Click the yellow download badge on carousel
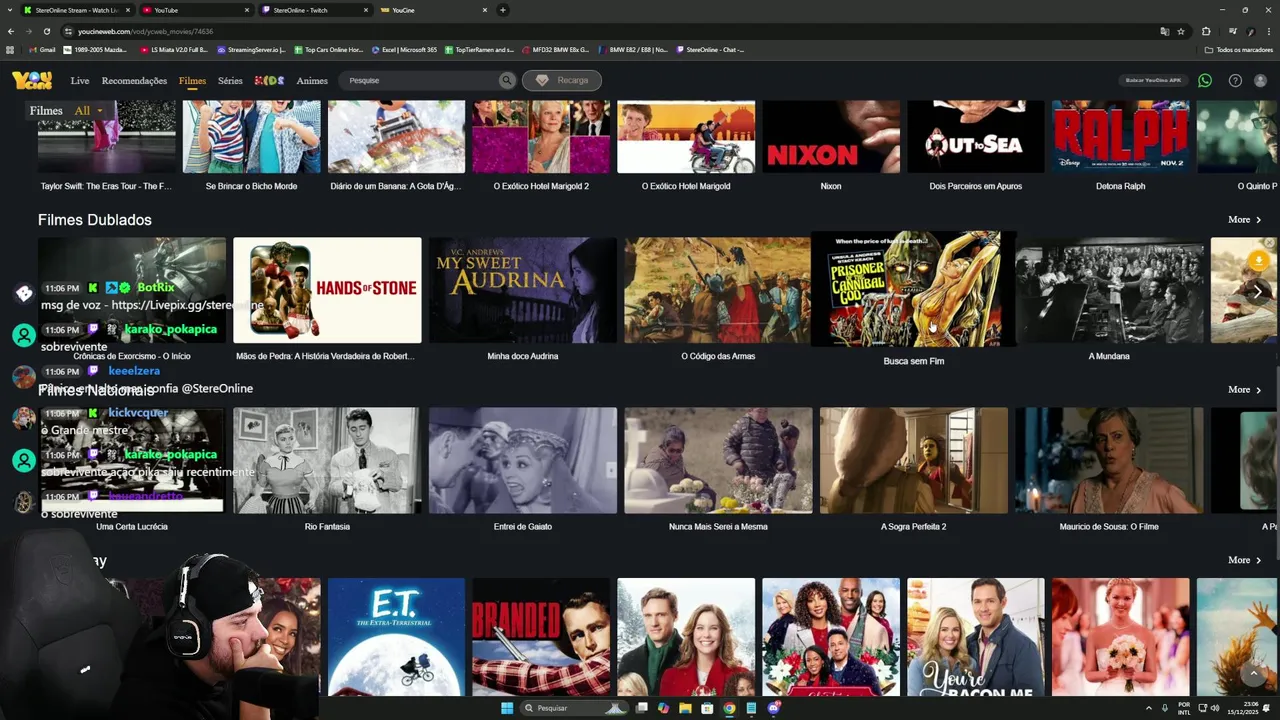The width and height of the screenshot is (1280, 720). [x=1258, y=261]
